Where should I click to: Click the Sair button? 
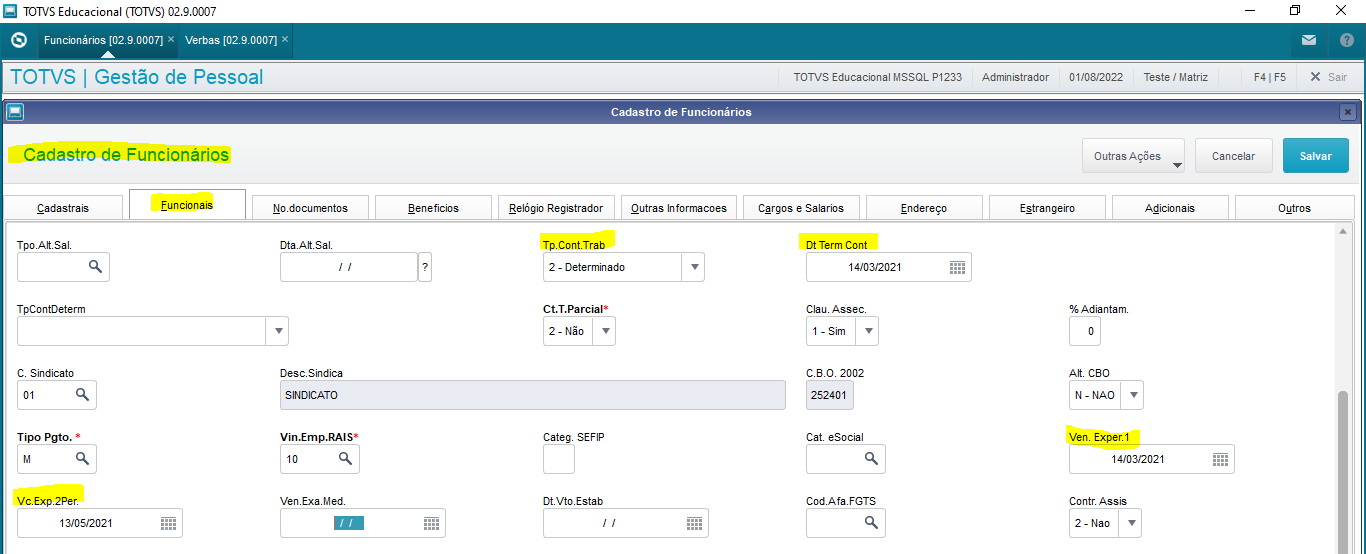[1328, 77]
